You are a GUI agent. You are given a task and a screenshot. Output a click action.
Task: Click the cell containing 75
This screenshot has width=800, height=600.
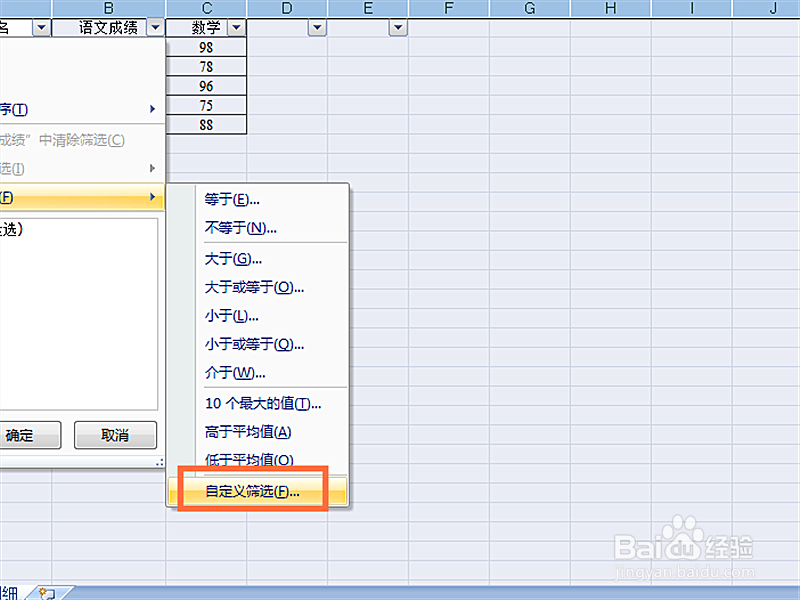pyautogui.click(x=206, y=106)
